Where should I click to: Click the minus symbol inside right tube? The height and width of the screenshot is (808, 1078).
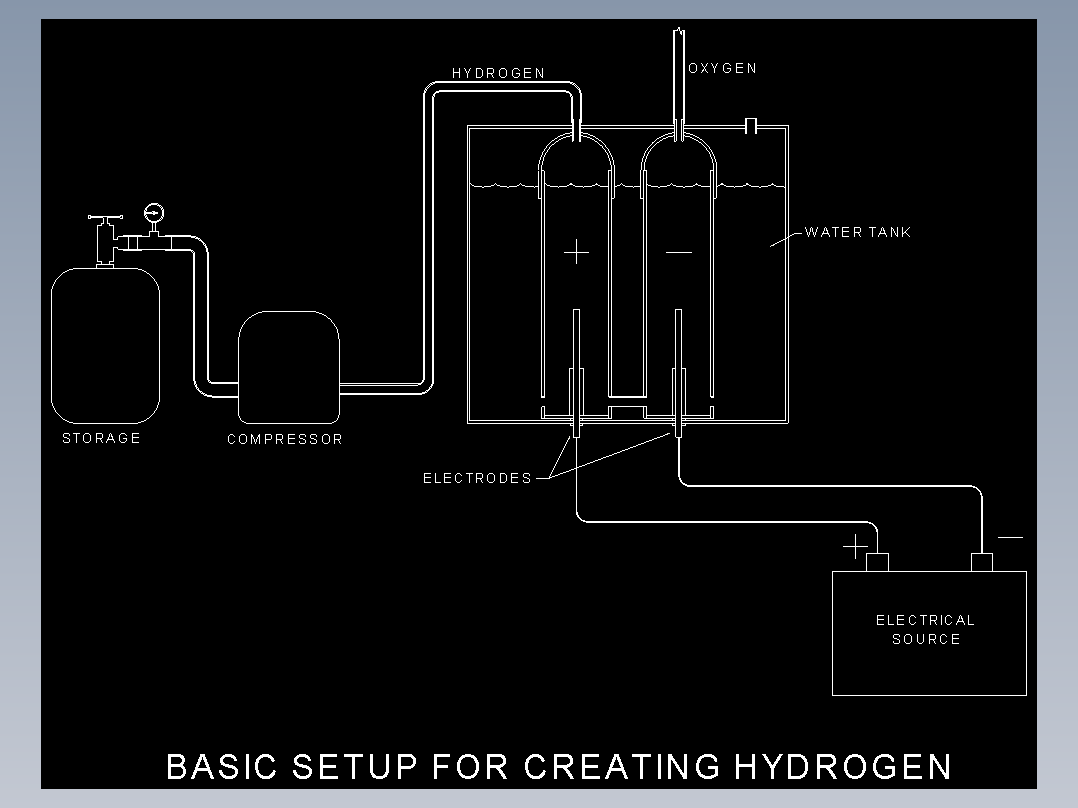(x=679, y=252)
